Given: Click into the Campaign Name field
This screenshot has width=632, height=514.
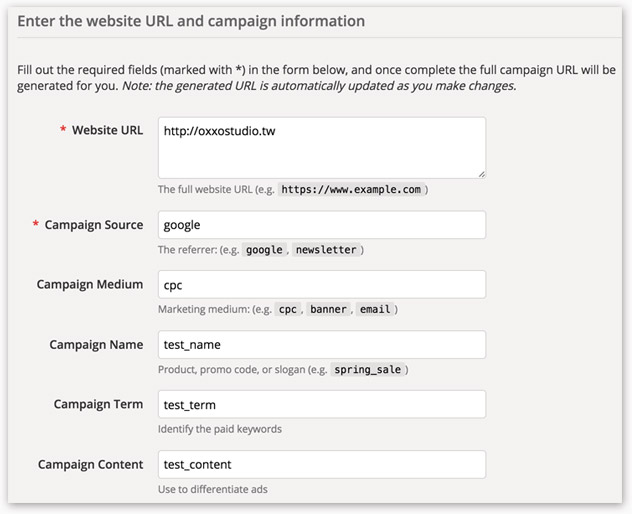Looking at the screenshot, I should [321, 344].
